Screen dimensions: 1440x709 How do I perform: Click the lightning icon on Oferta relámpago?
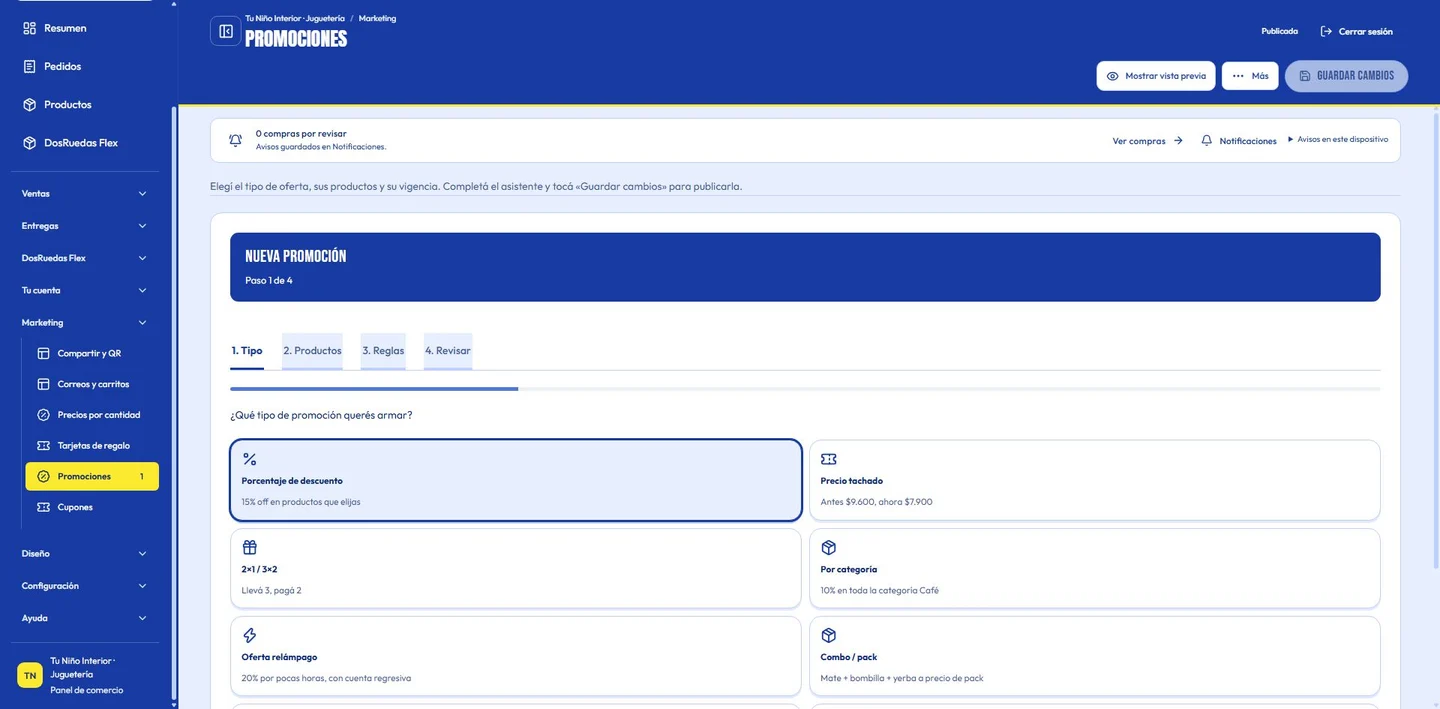pos(250,635)
